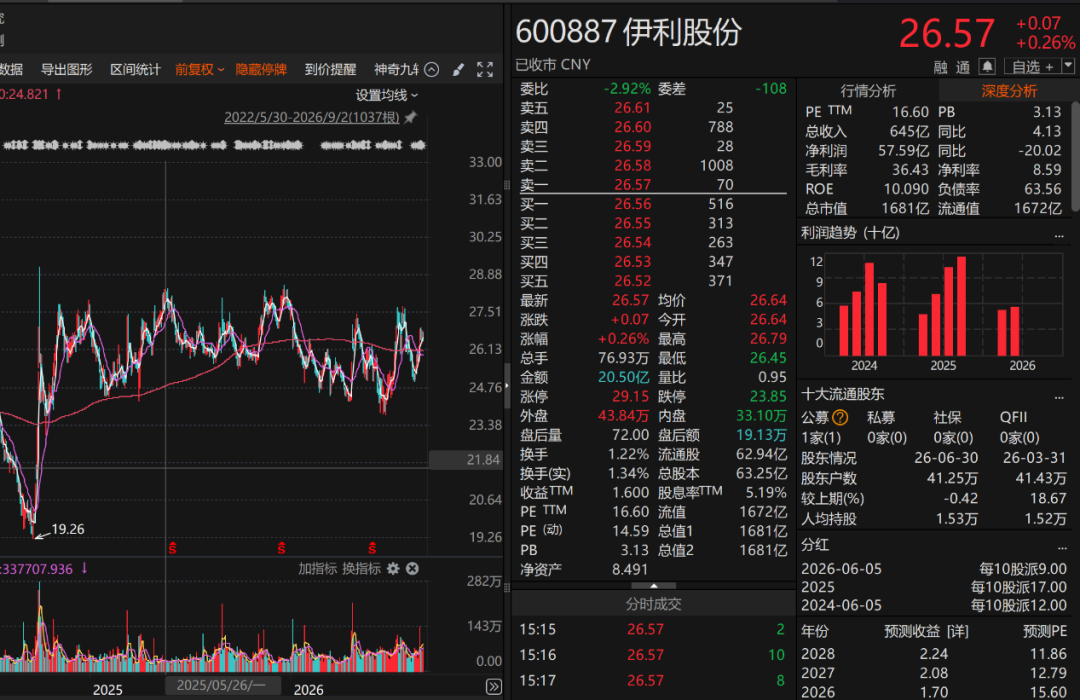Click the 2024-06-05 dividend entry
Viewport: 1080px width, 700px height.
tap(934, 606)
